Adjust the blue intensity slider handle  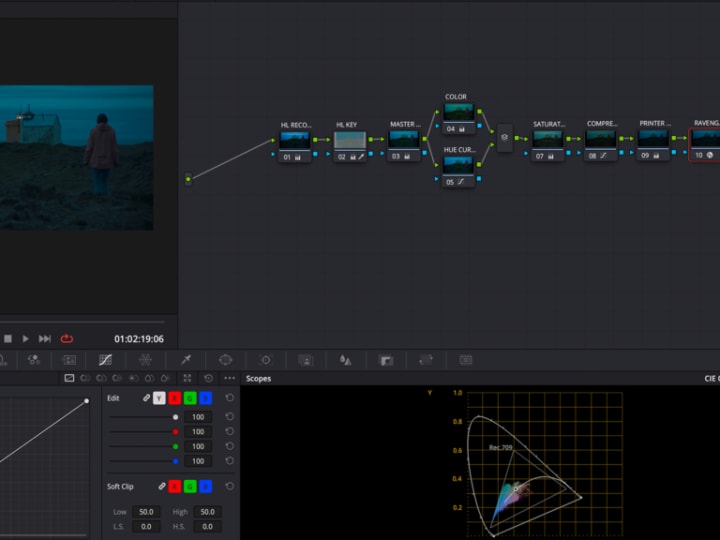(175, 461)
